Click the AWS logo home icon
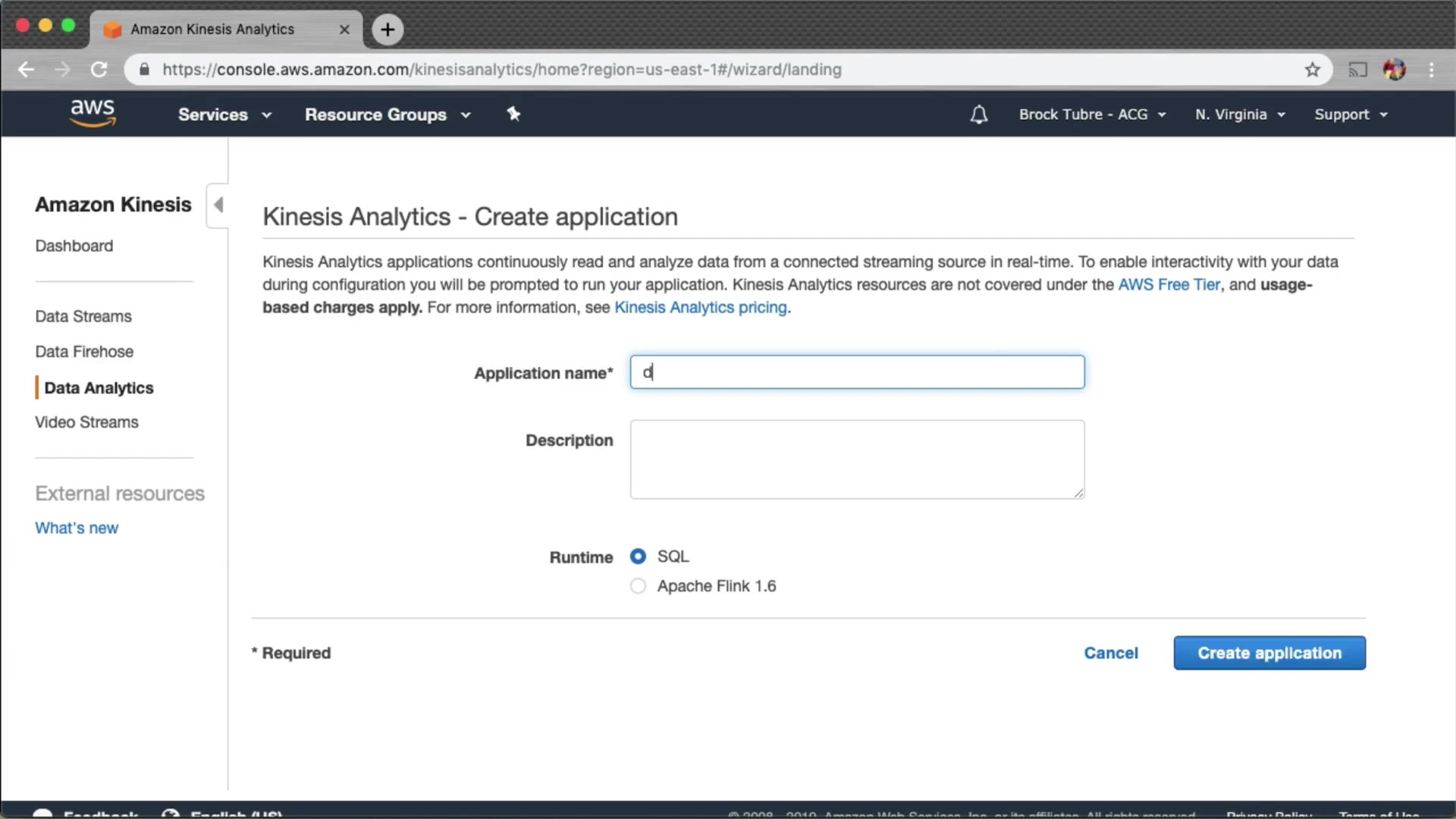 pos(93,112)
